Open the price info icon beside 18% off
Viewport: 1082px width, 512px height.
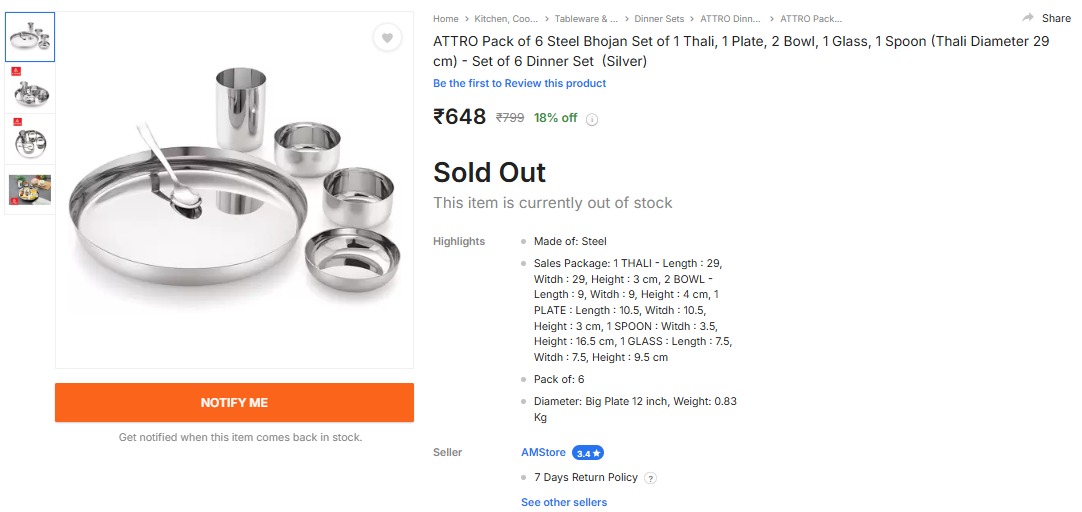pos(592,119)
